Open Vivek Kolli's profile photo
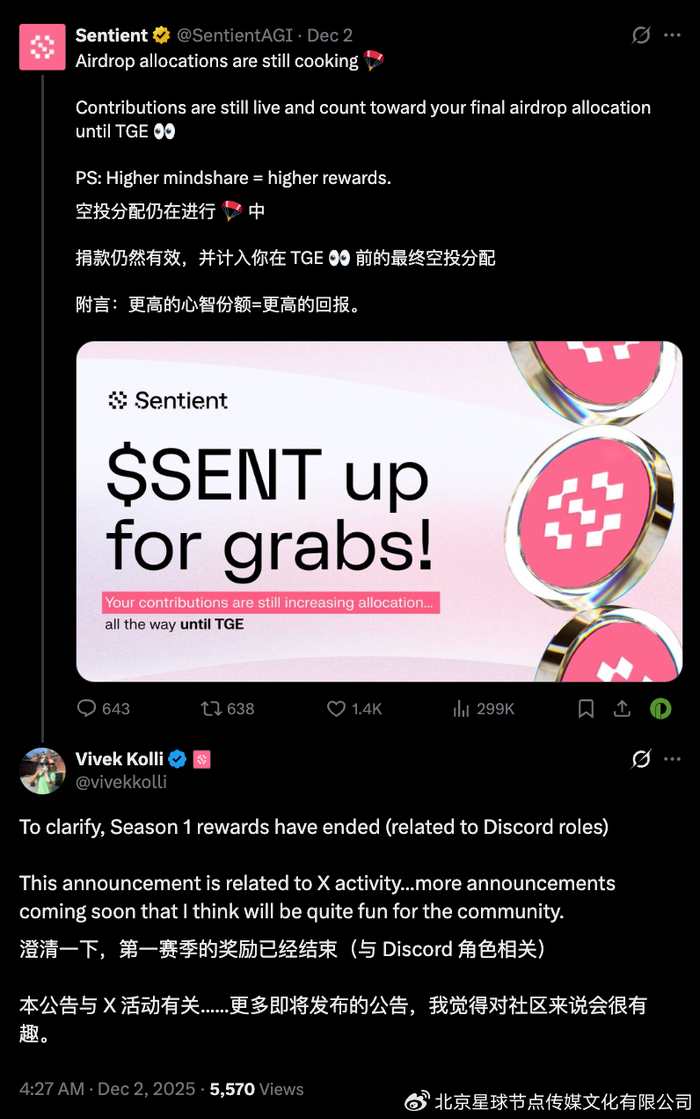 tap(42, 771)
